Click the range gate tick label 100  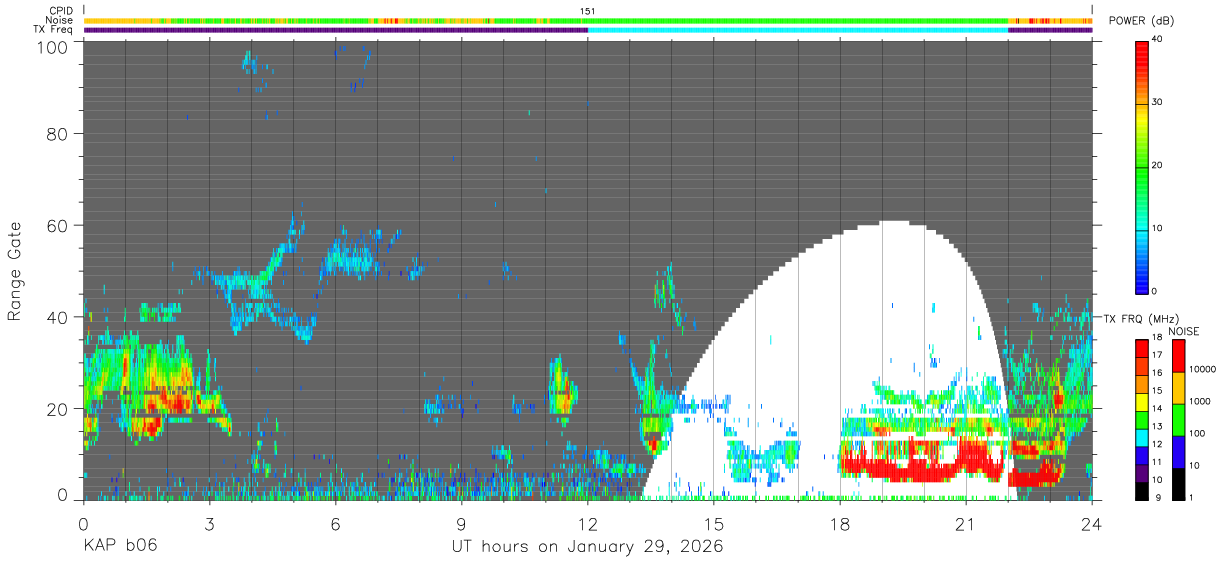point(53,46)
